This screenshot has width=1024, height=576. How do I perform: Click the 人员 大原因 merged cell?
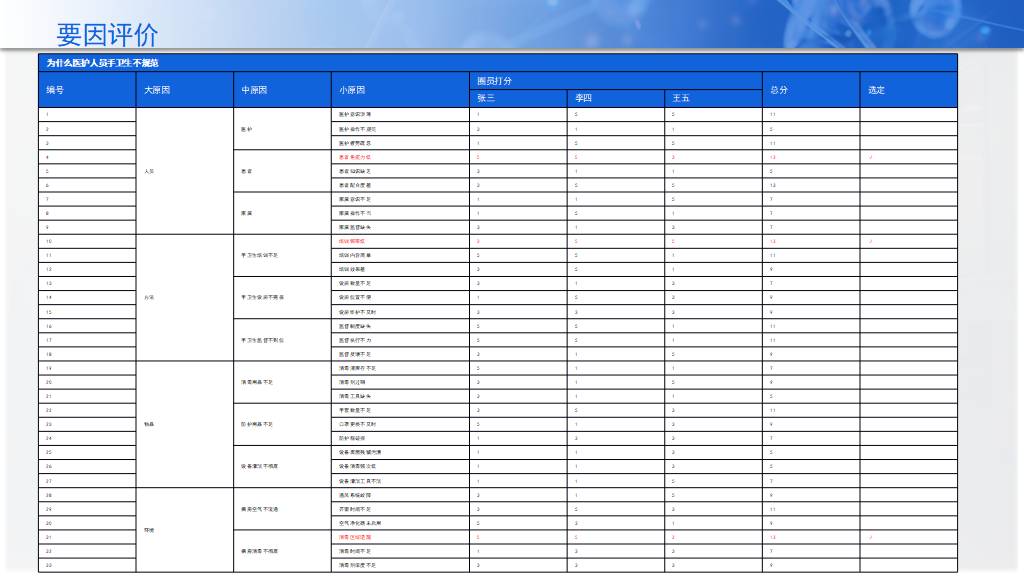tap(149, 171)
